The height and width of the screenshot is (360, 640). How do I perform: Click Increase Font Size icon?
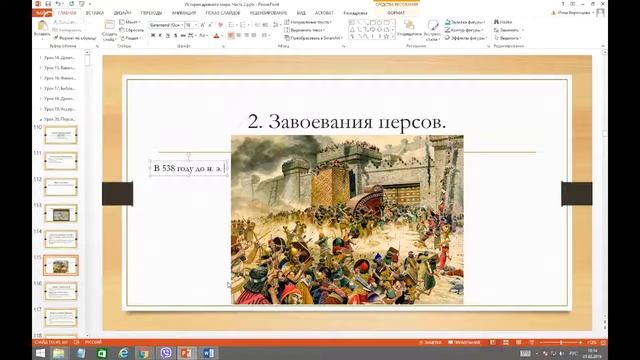pyautogui.click(x=203, y=25)
